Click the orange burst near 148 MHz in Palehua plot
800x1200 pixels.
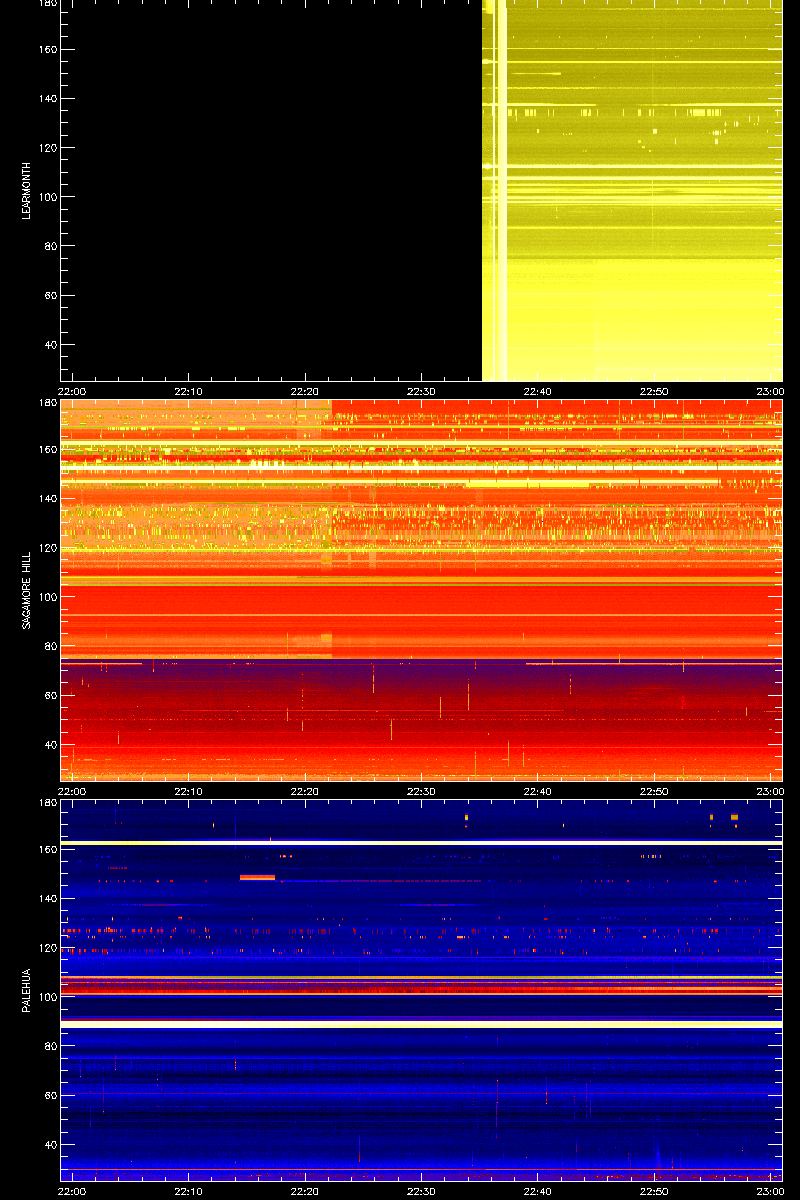pyautogui.click(x=257, y=877)
